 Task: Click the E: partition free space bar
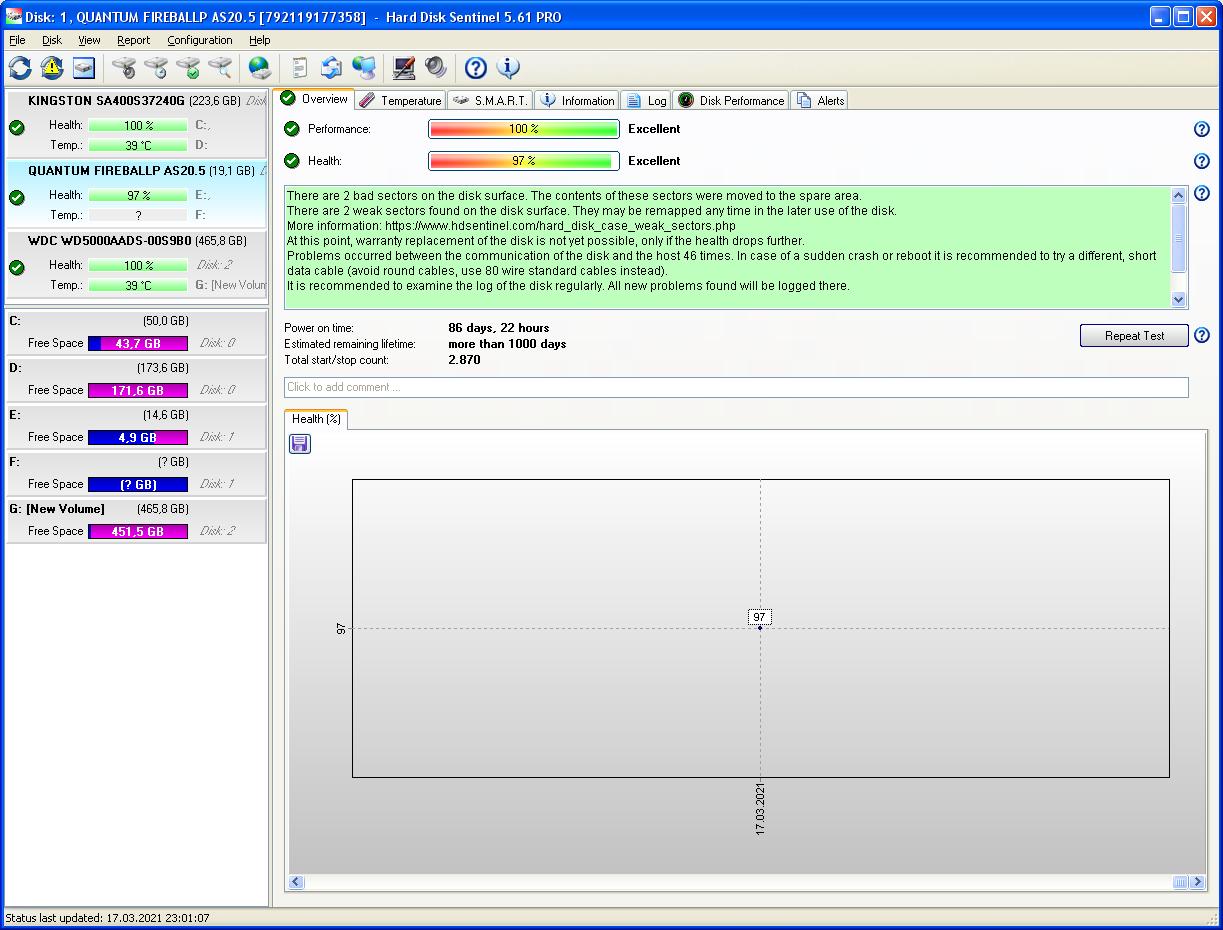coord(138,437)
